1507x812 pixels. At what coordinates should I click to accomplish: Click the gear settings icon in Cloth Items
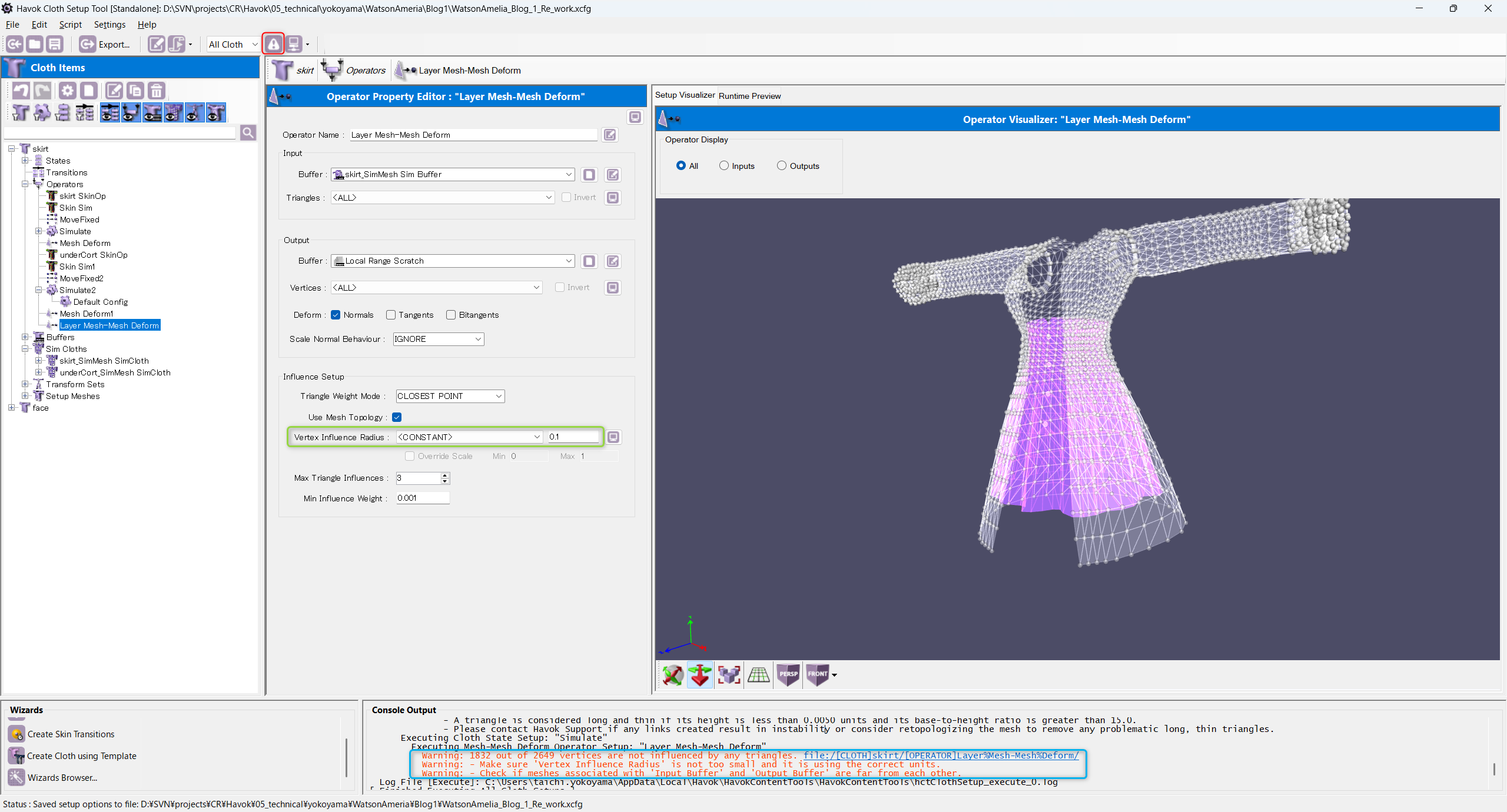pyautogui.click(x=68, y=91)
